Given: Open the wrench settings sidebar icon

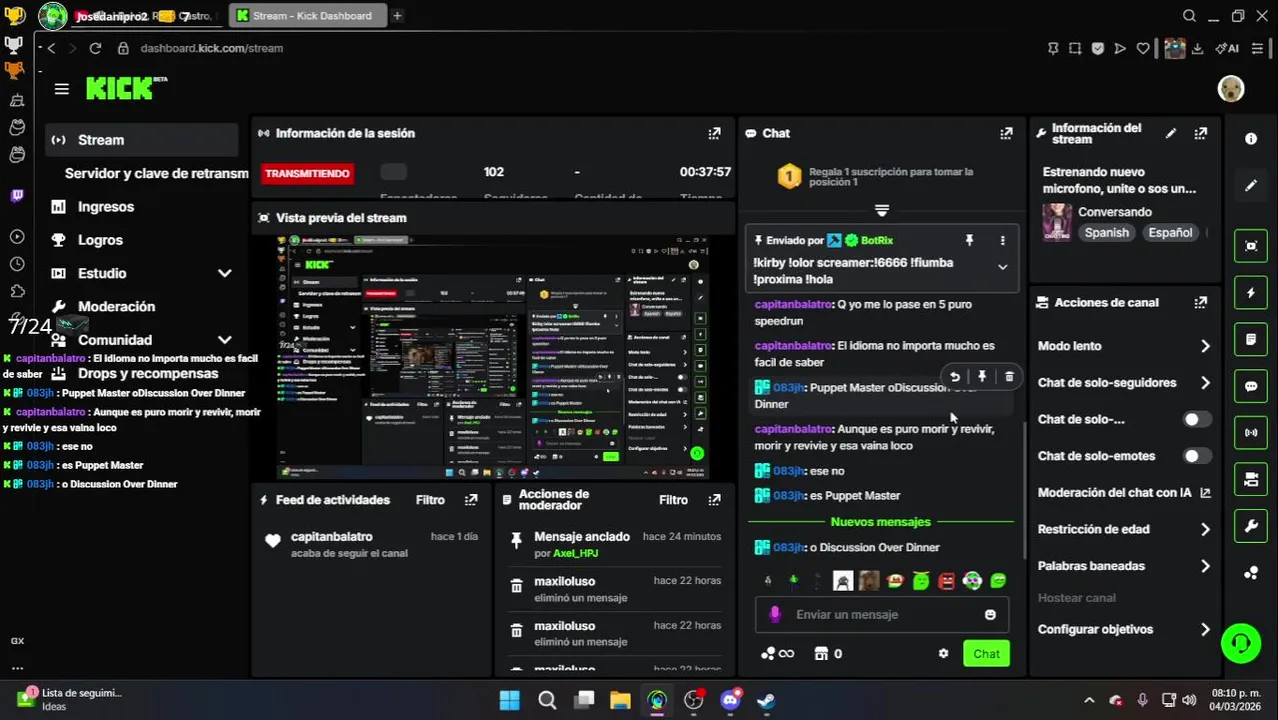Looking at the screenshot, I should (x=1251, y=526).
